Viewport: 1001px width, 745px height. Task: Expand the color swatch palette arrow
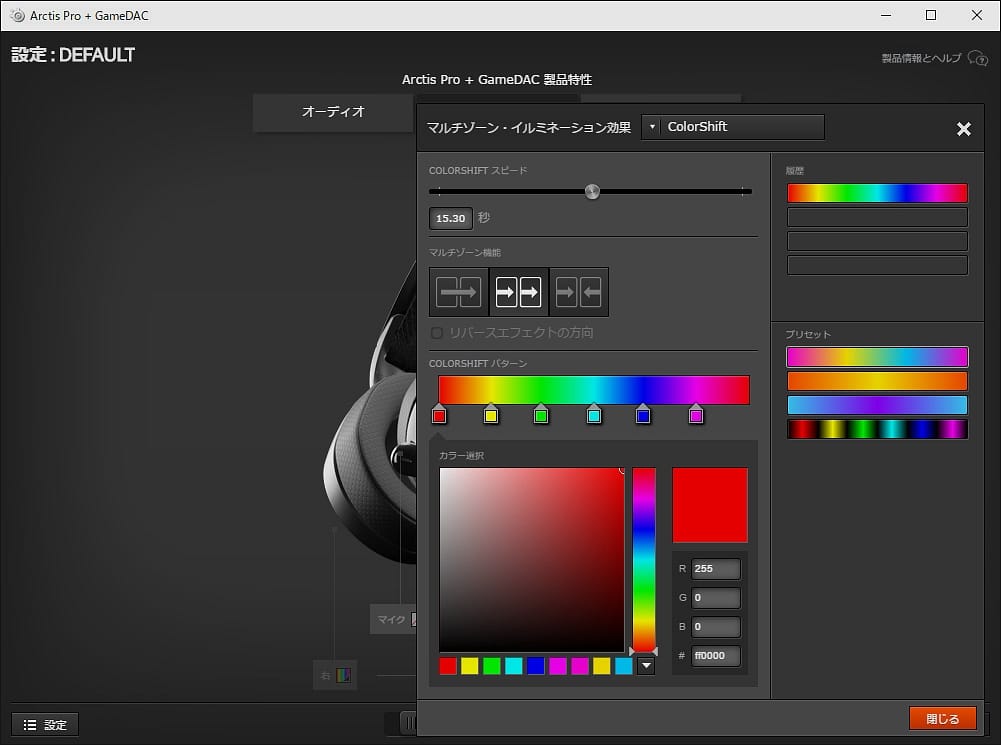click(646, 666)
